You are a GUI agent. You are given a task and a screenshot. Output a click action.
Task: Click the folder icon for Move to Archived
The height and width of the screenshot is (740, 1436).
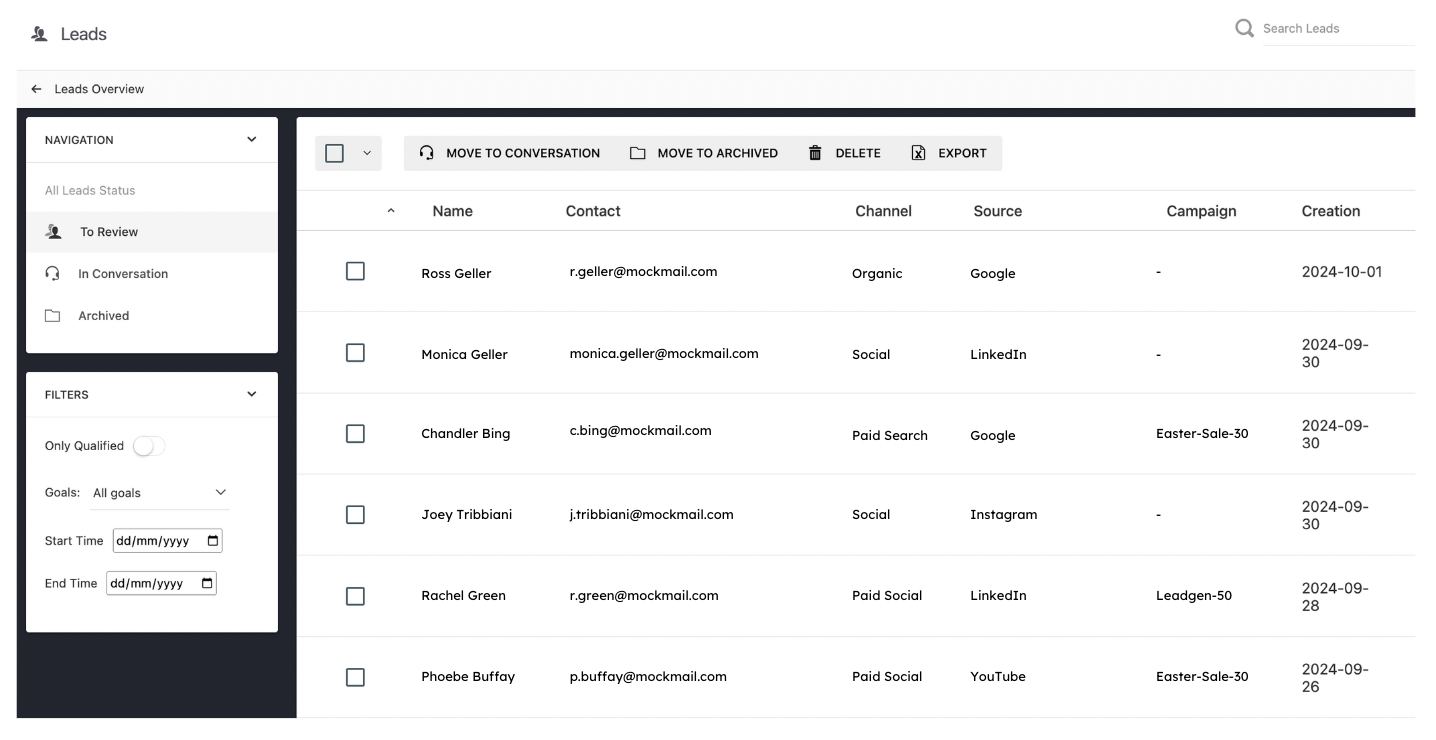(637, 153)
